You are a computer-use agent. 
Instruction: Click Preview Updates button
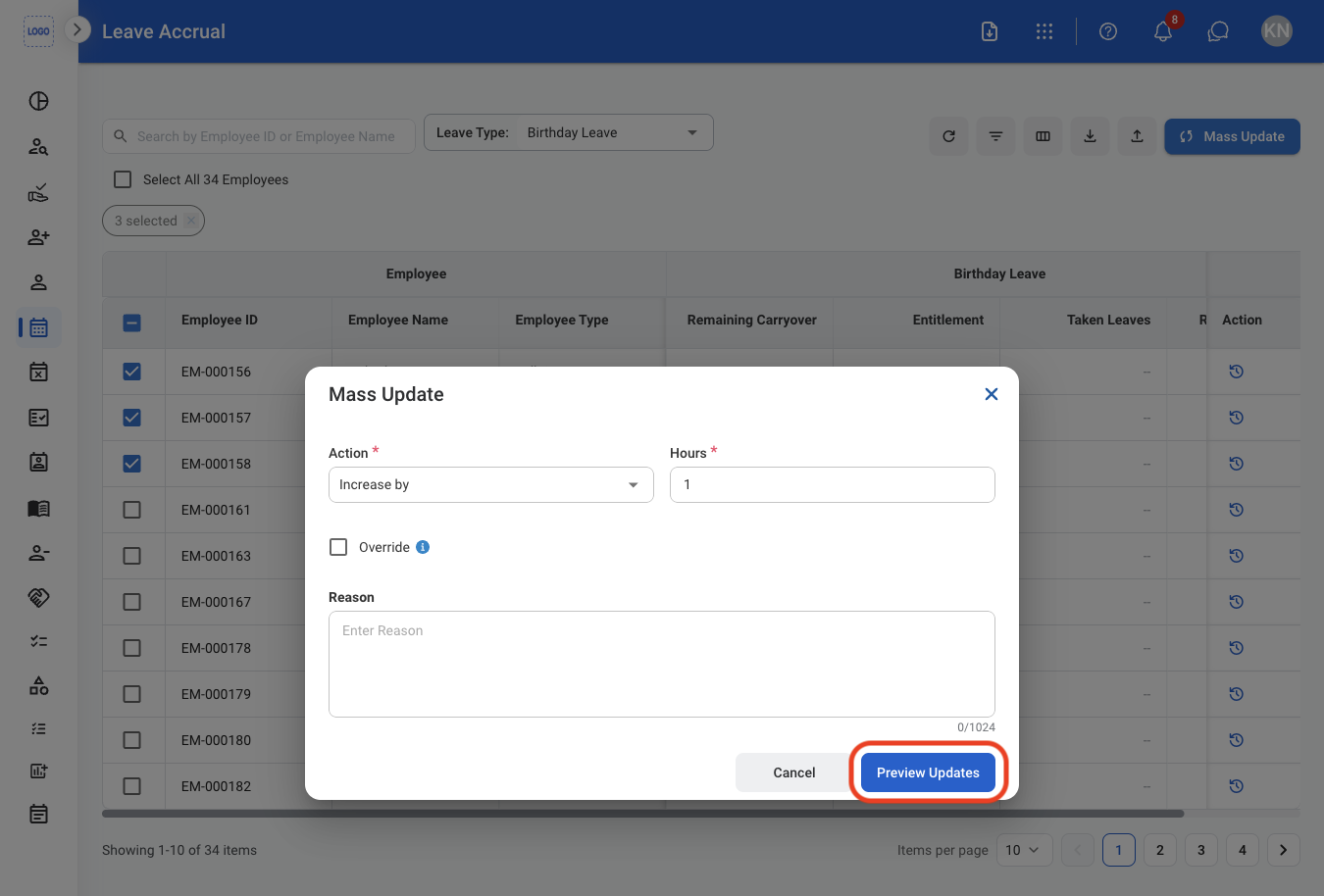point(928,772)
